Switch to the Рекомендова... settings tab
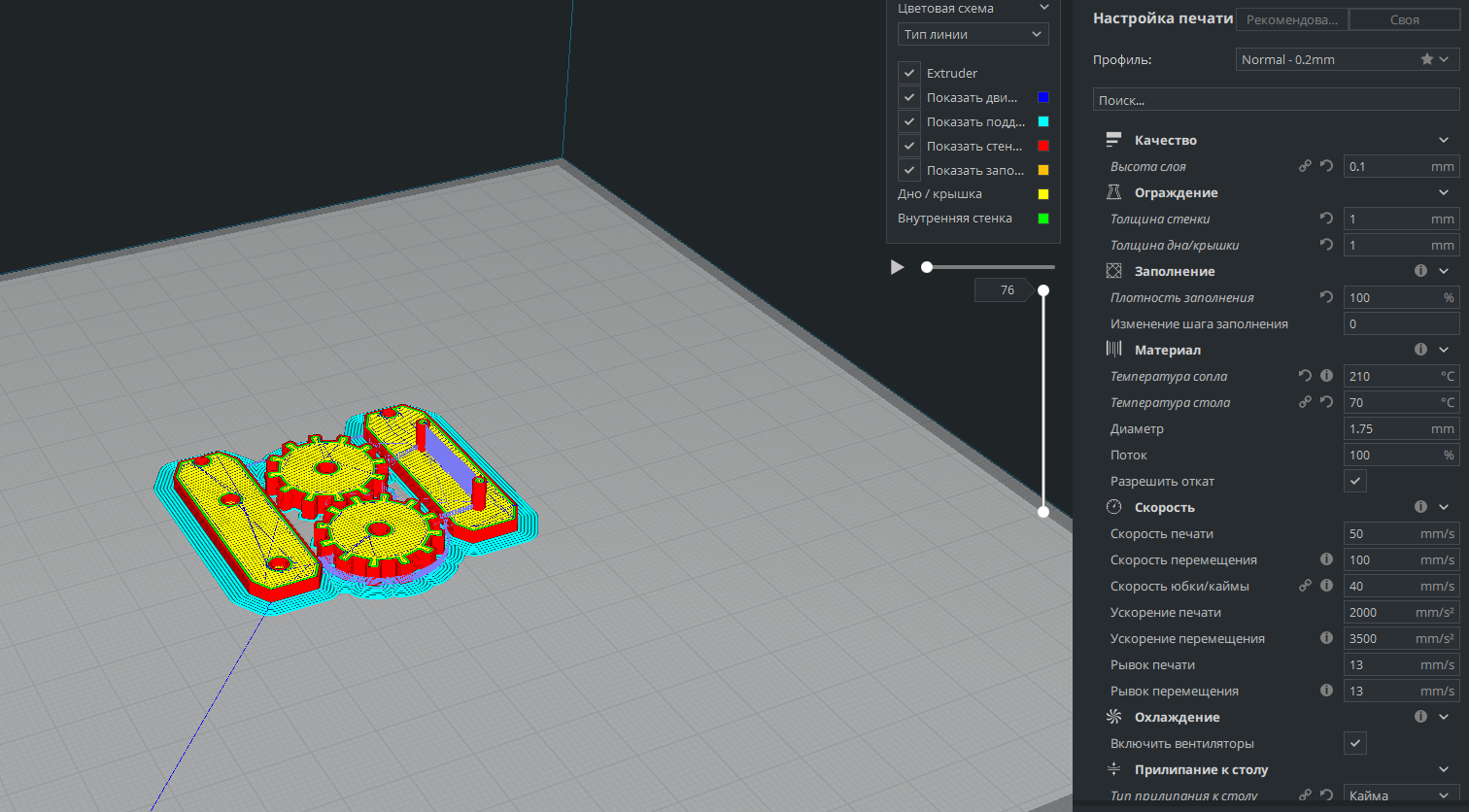This screenshot has height=812, width=1469. coord(1291,19)
